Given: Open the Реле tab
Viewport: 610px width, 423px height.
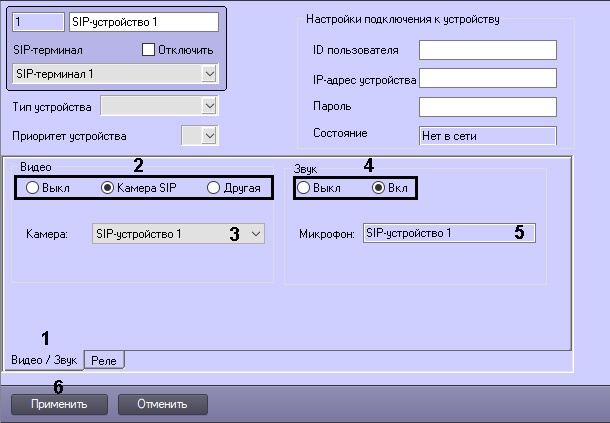Looking at the screenshot, I should [104, 360].
